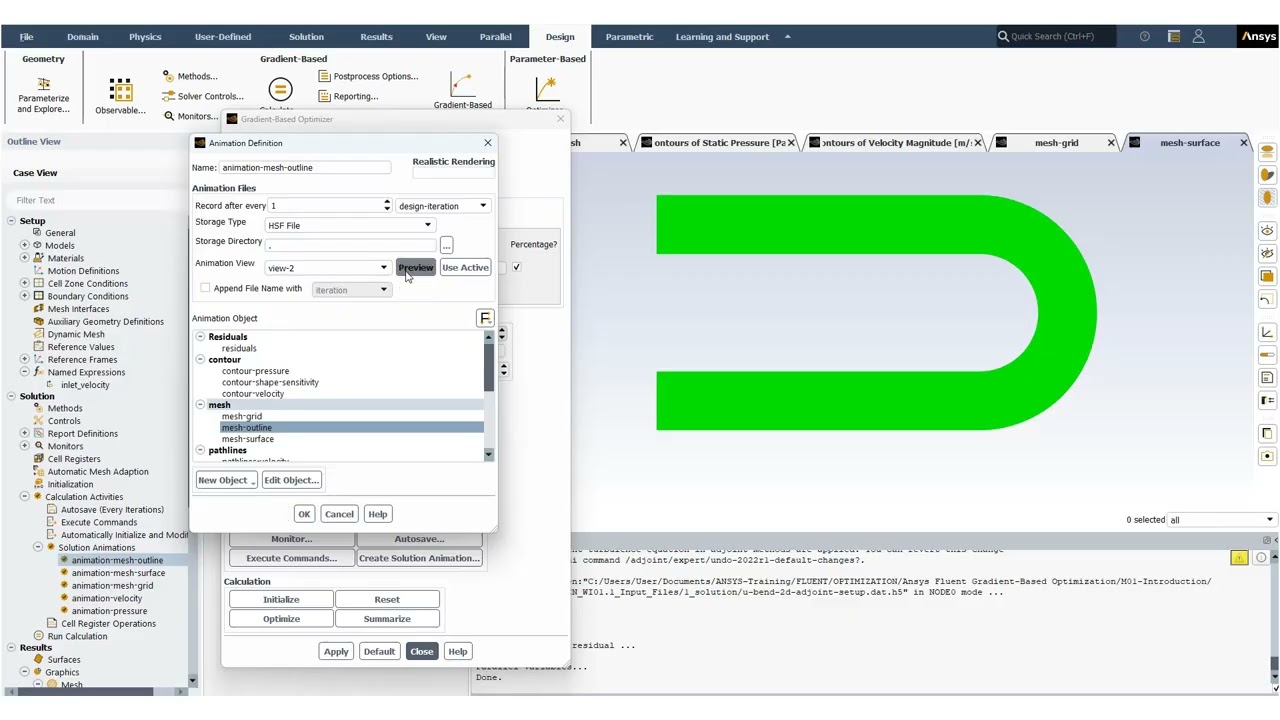Screen dimensions: 1280x720
Task: Click Apply in Gradient-Based Optimizer window
Action: 336,652
